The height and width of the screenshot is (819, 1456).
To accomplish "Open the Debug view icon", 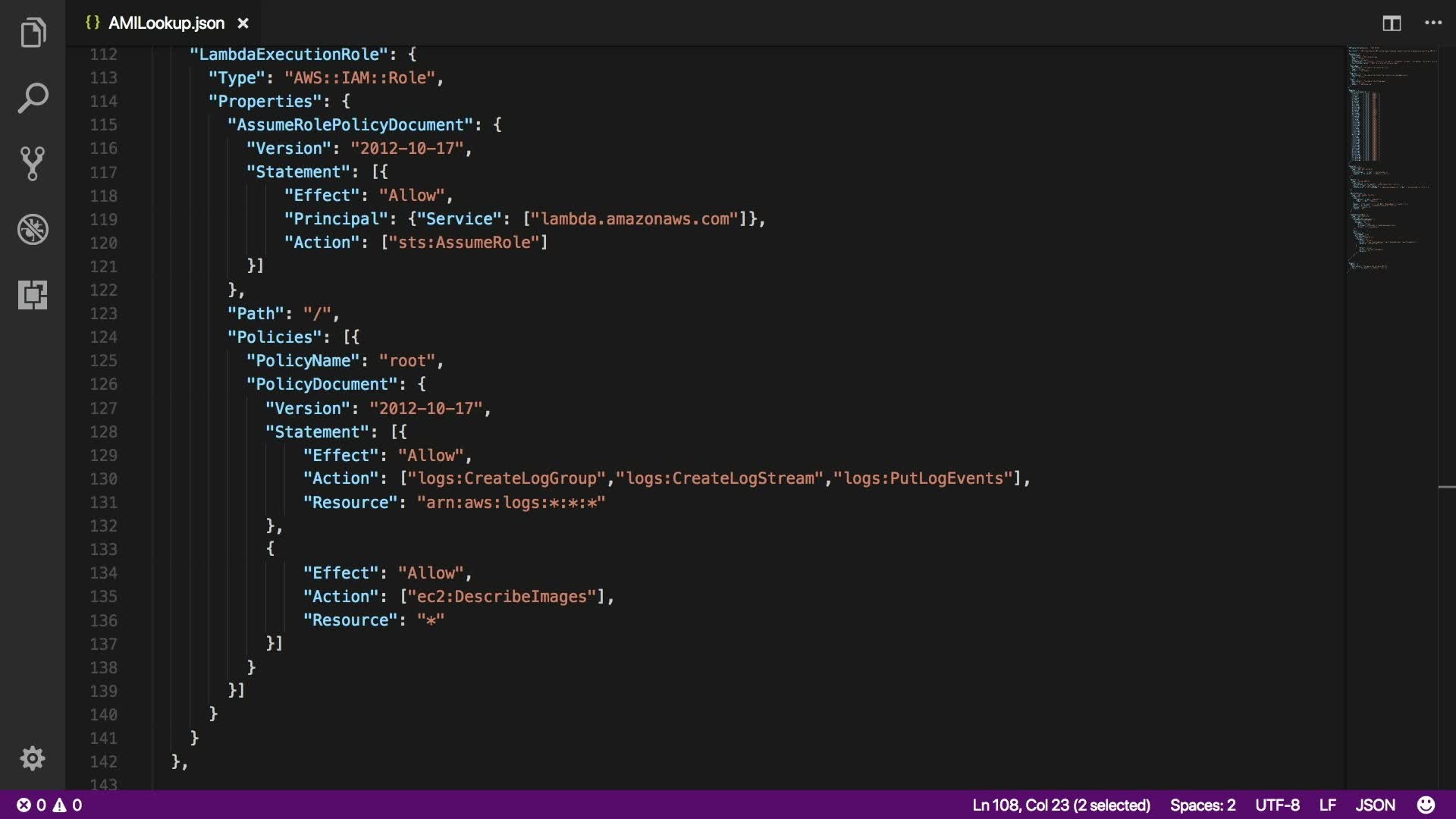I will click(33, 229).
